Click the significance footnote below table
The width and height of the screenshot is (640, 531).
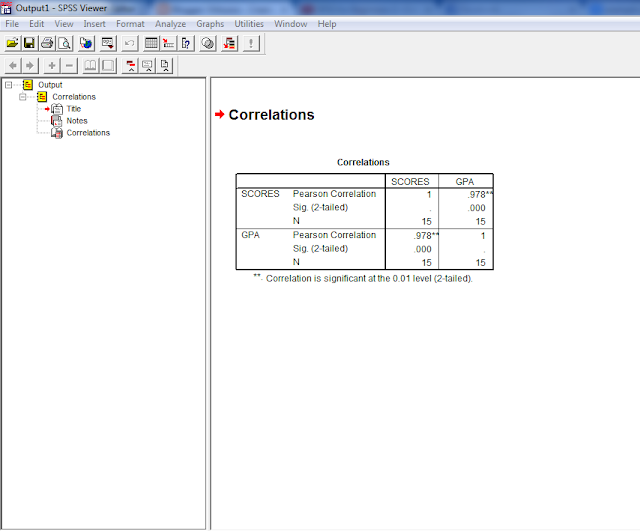pos(363,278)
